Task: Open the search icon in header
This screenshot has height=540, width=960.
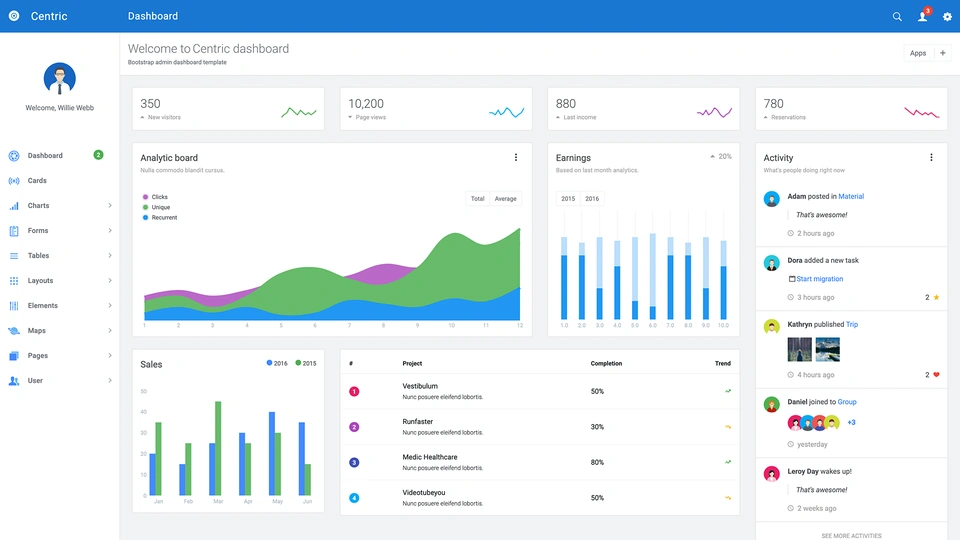Action: pyautogui.click(x=897, y=17)
